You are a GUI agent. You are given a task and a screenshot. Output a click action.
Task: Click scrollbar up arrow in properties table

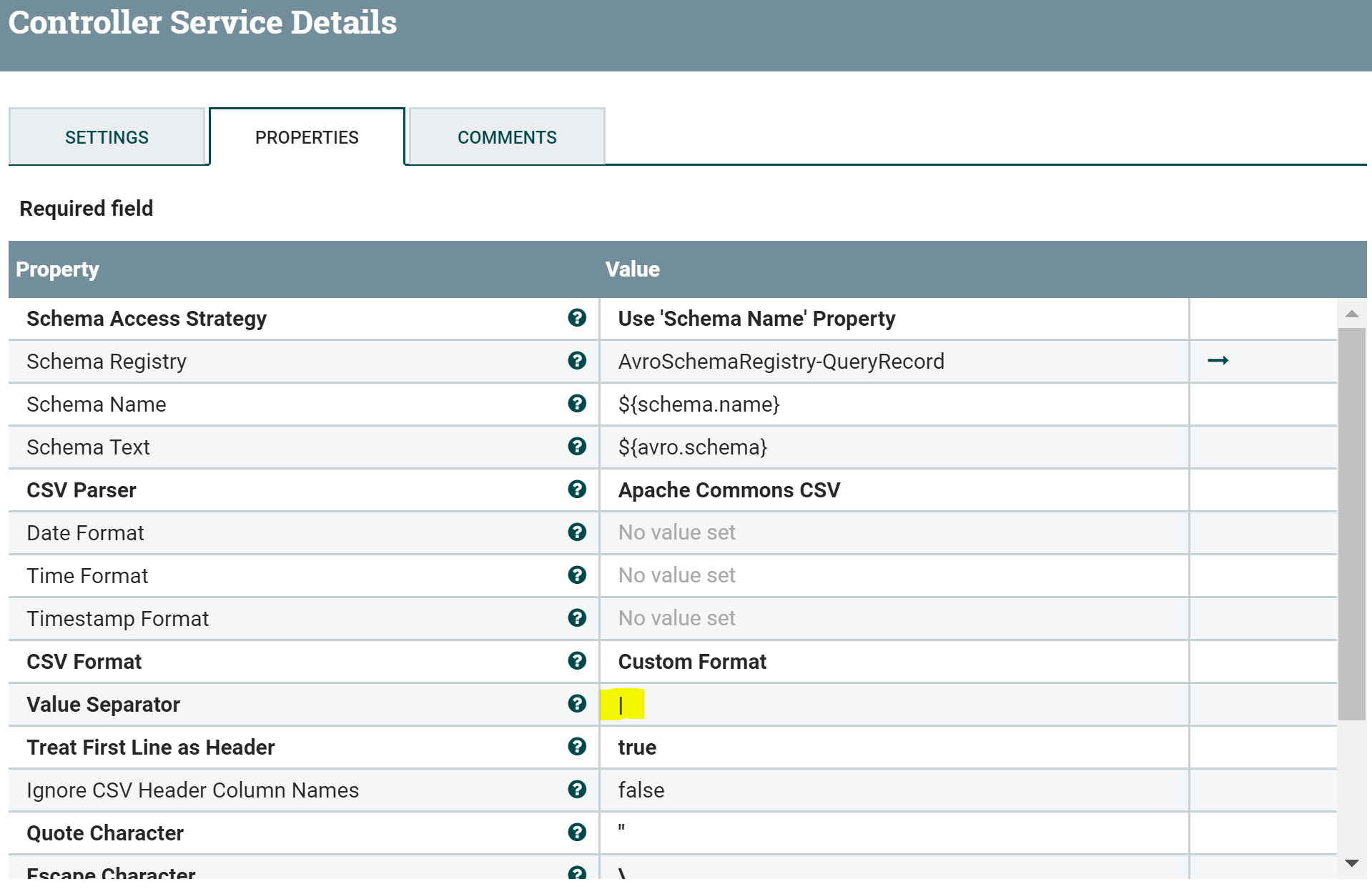click(1351, 314)
